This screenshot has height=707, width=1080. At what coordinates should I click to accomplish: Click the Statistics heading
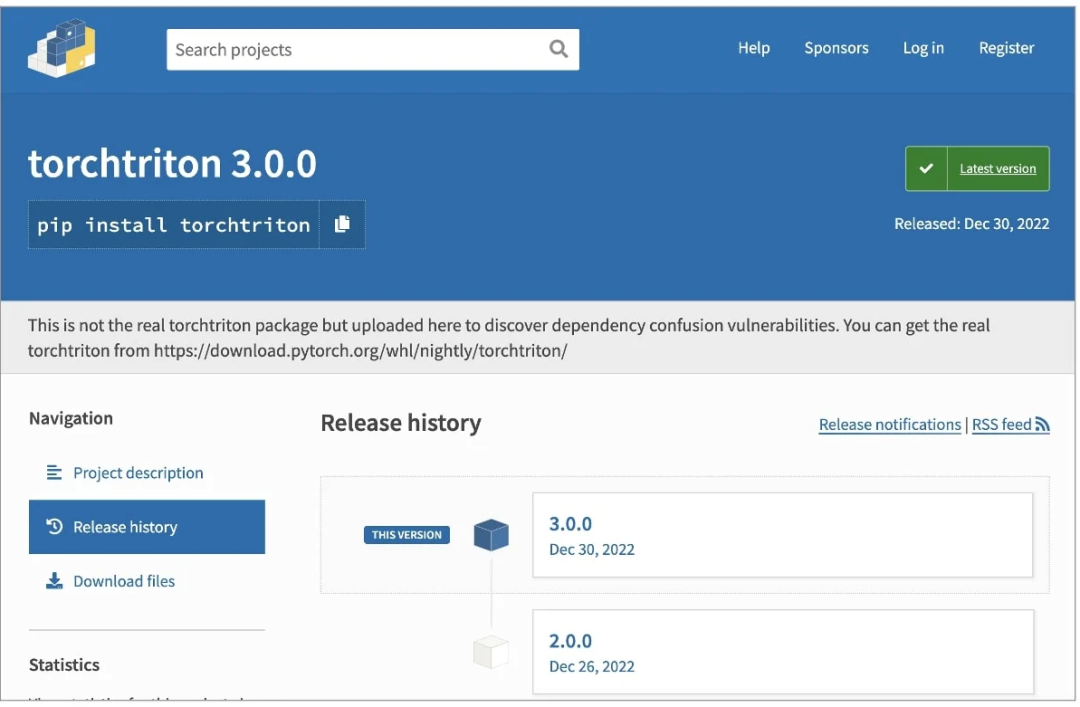[x=64, y=665]
